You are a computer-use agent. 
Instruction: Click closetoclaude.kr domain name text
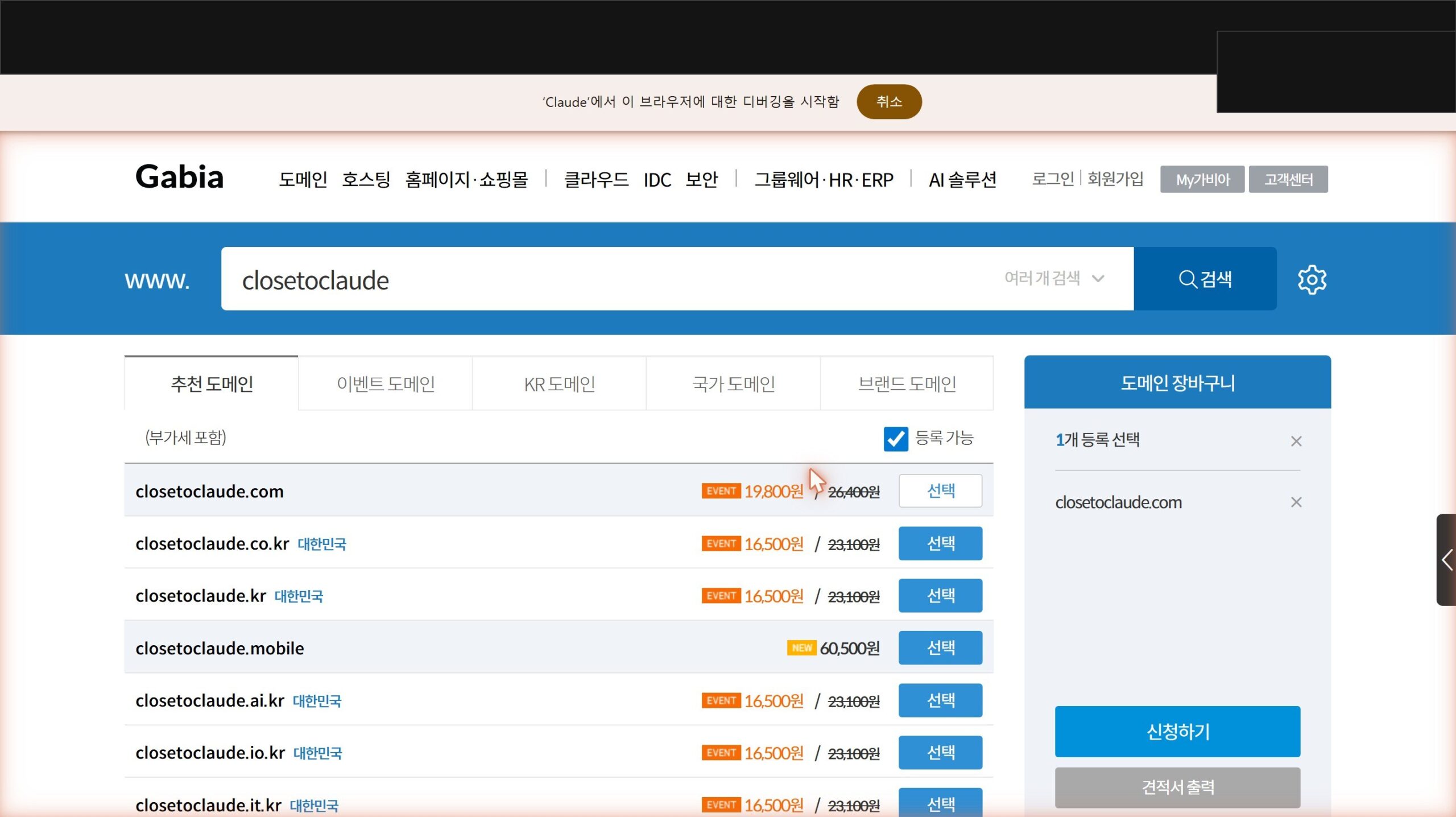tap(201, 596)
